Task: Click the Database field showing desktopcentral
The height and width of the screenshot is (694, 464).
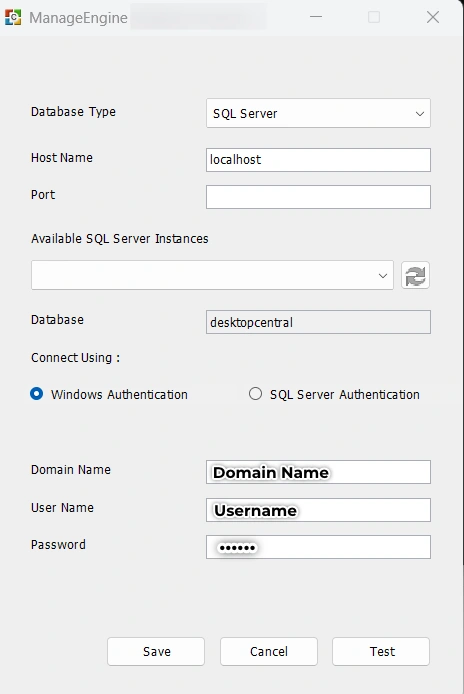Action: click(318, 322)
